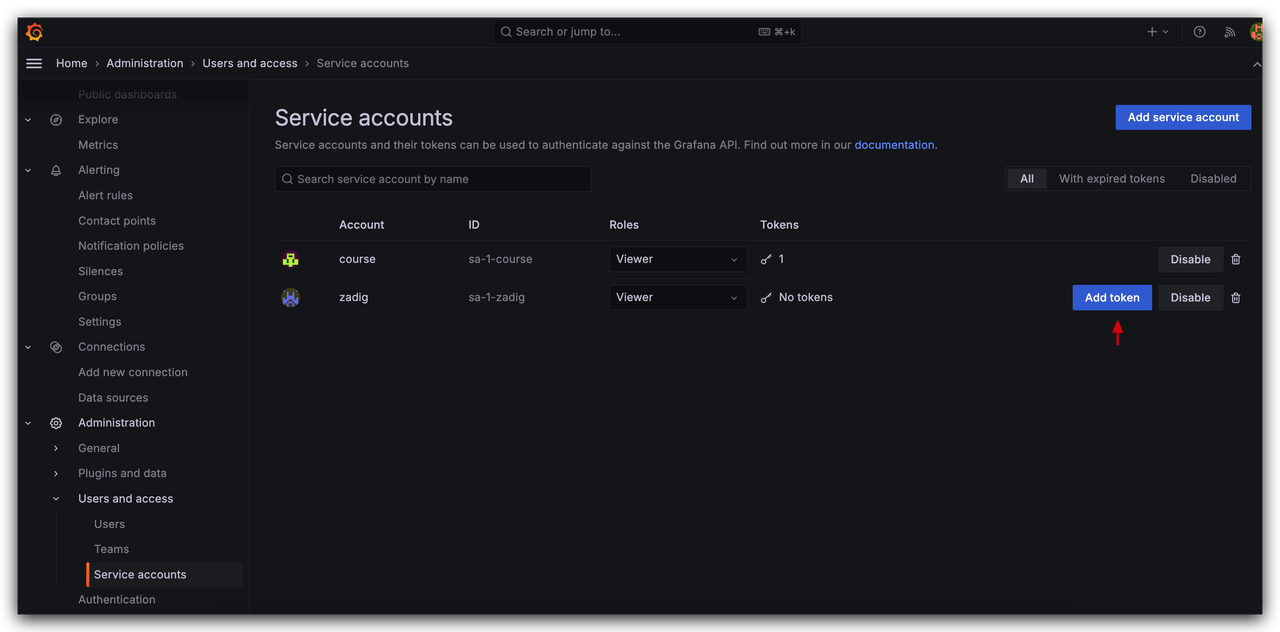Click the service account search field
Screen dimensions: 1280x632
[433, 179]
